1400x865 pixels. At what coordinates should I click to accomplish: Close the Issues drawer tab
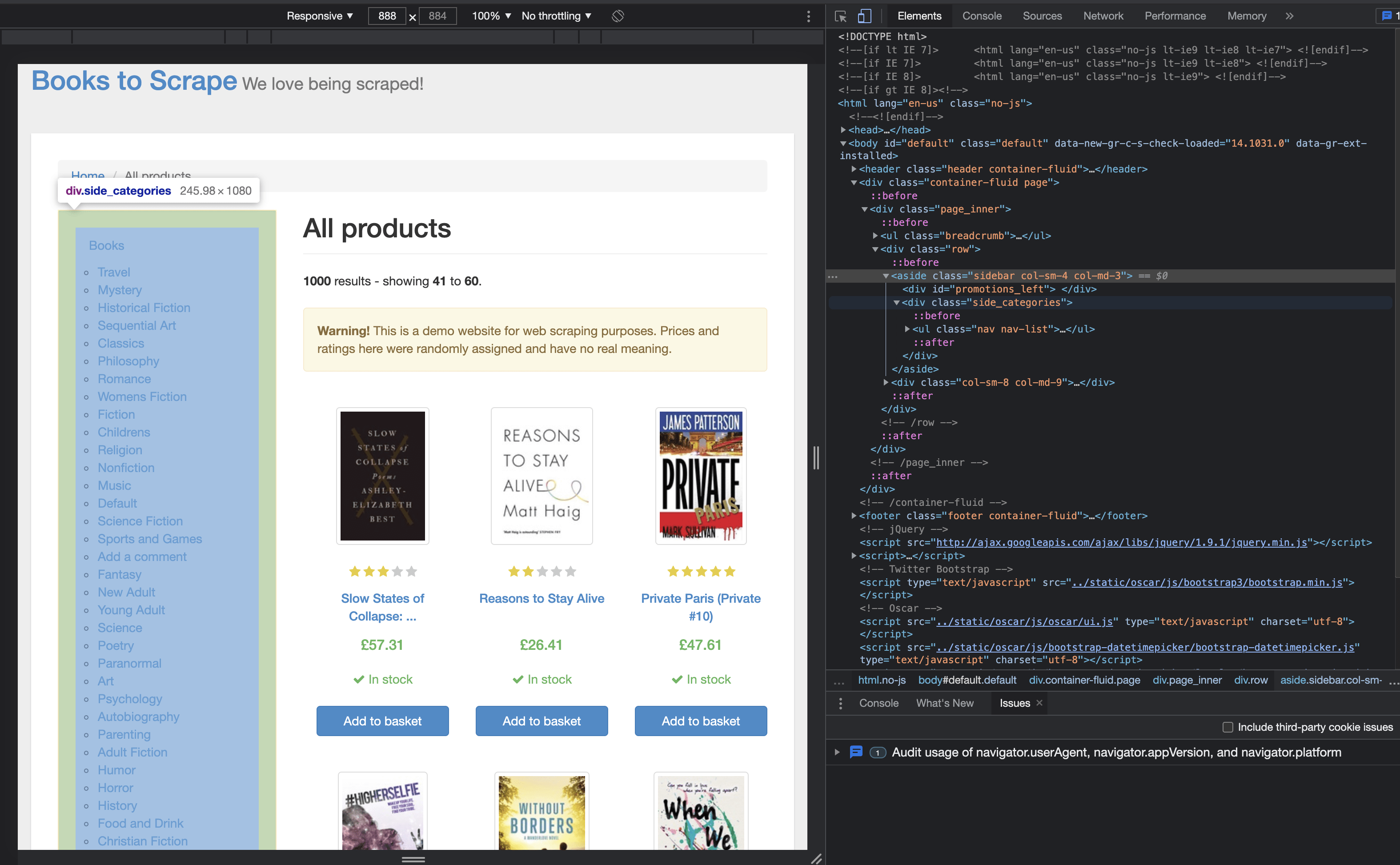[1039, 702]
